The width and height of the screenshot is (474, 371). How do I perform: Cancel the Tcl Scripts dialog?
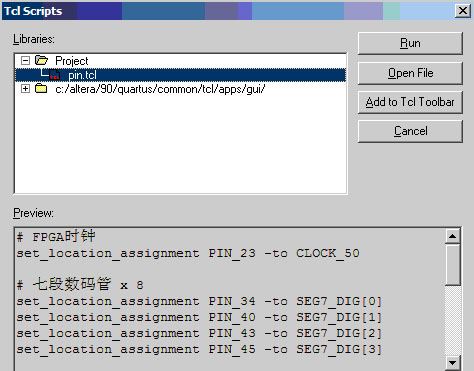410,131
